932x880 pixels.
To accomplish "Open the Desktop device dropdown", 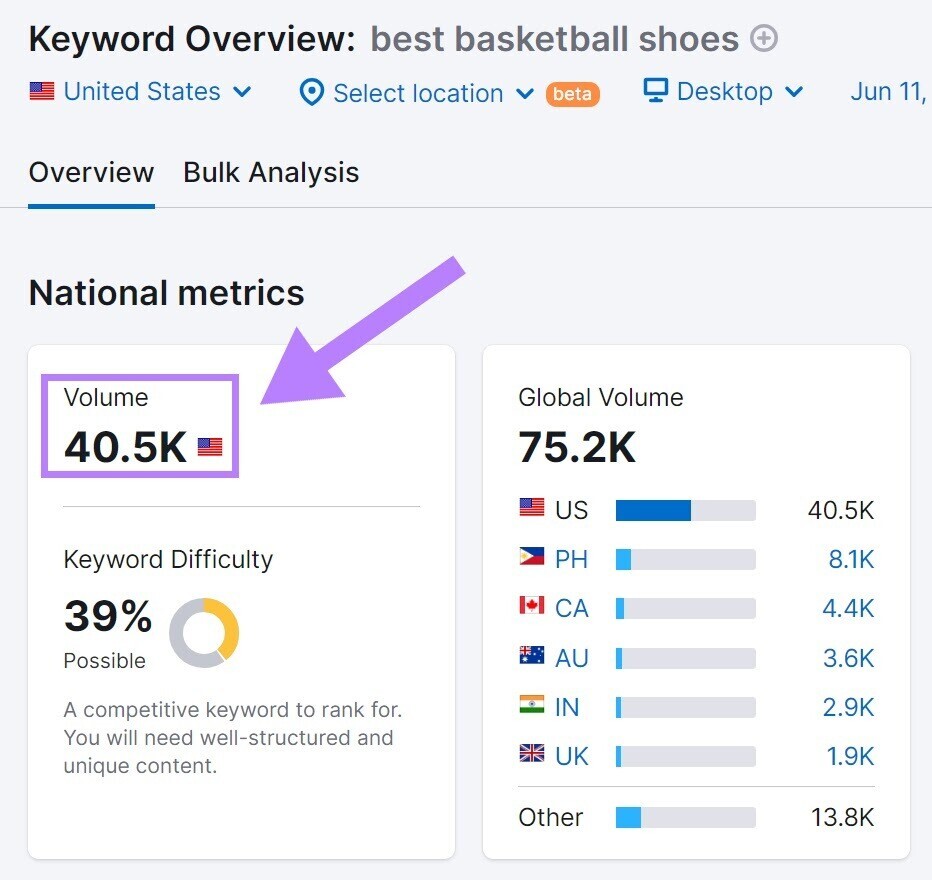I will point(725,91).
